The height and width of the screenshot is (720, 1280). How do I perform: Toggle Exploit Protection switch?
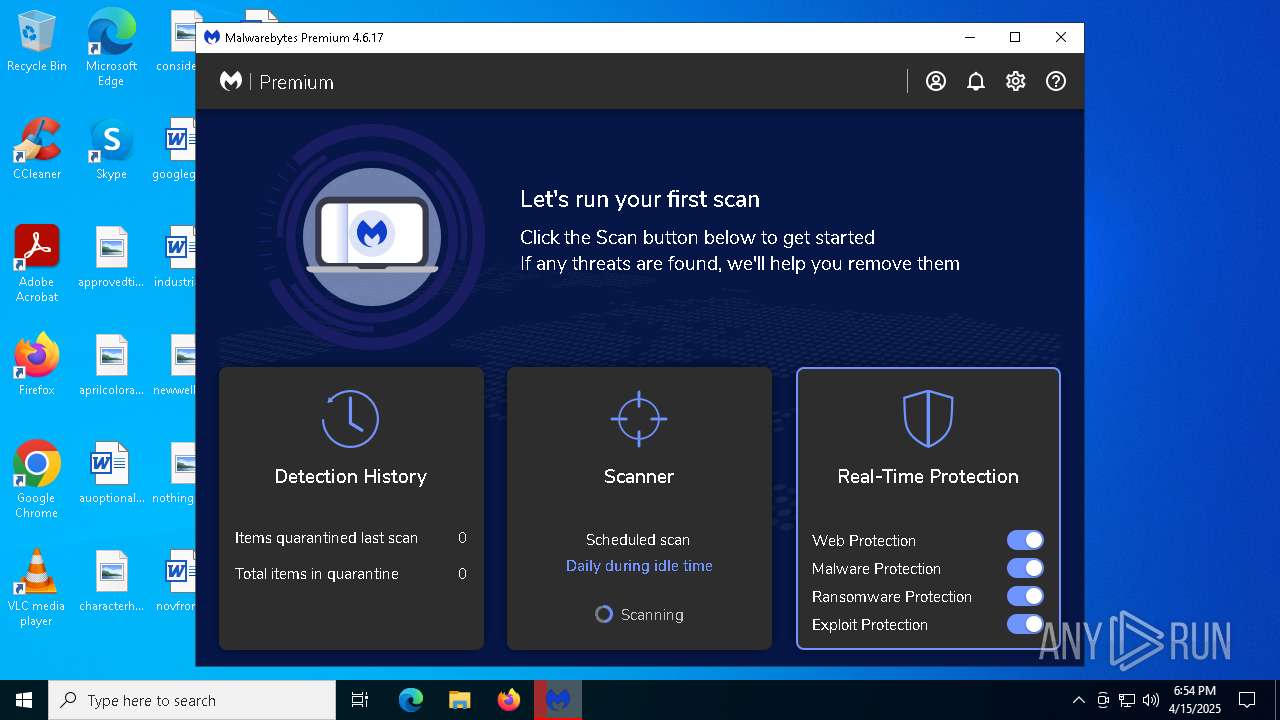1025,624
